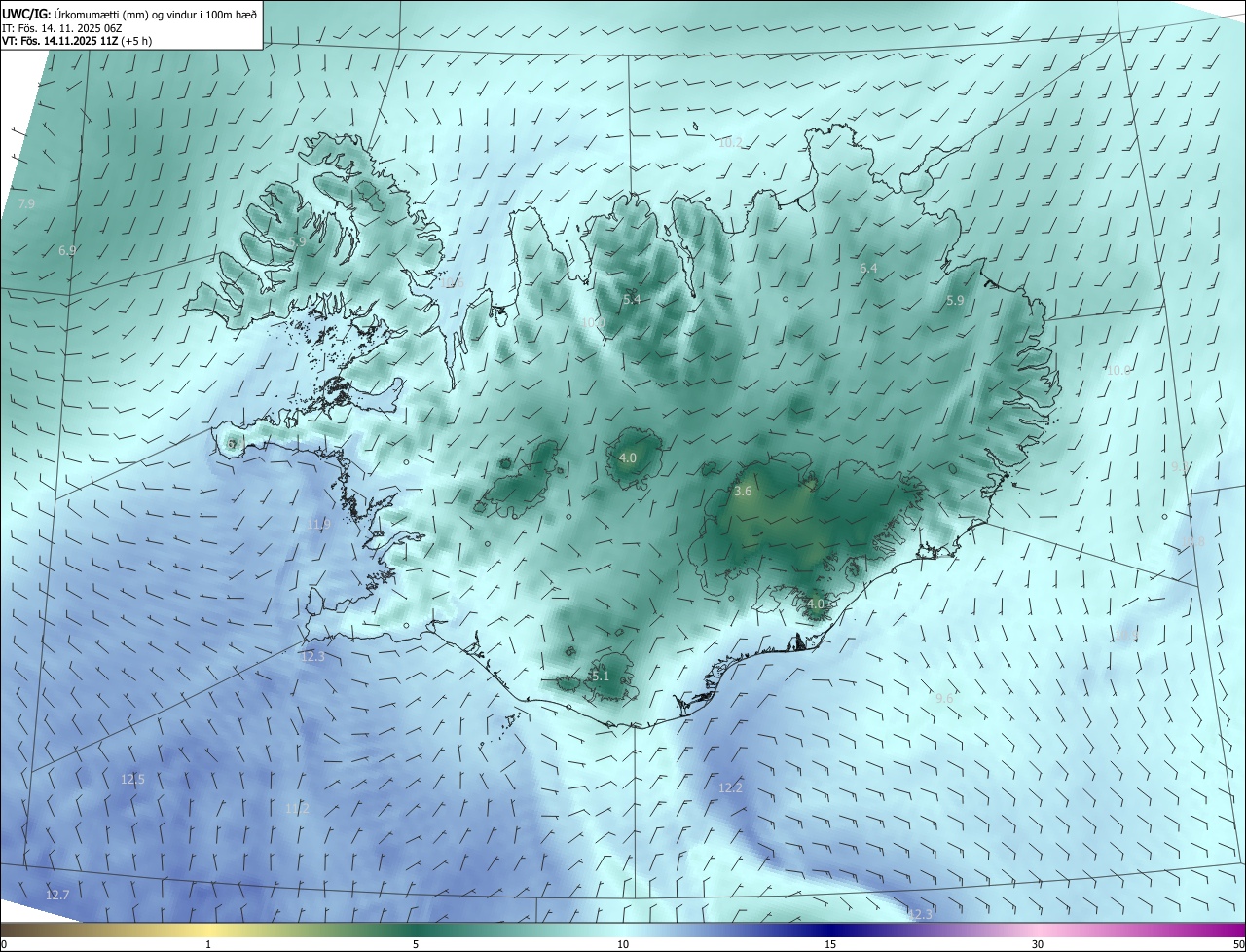Screen dimensions: 1246x952
Task: Click the 9.6 value label
Action: pos(944,698)
